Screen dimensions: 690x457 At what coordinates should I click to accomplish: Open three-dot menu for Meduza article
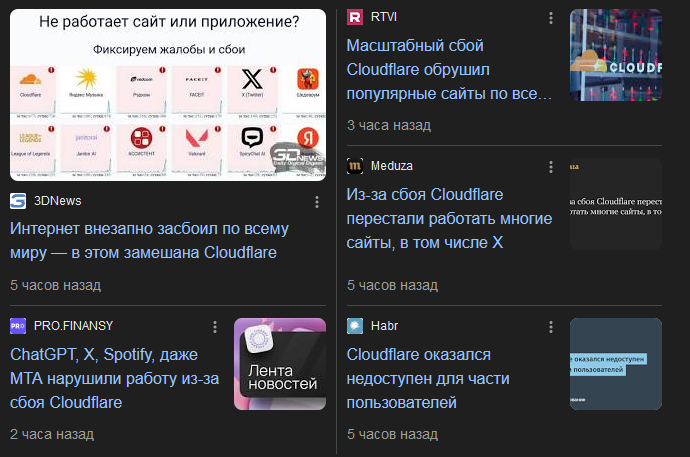(551, 167)
